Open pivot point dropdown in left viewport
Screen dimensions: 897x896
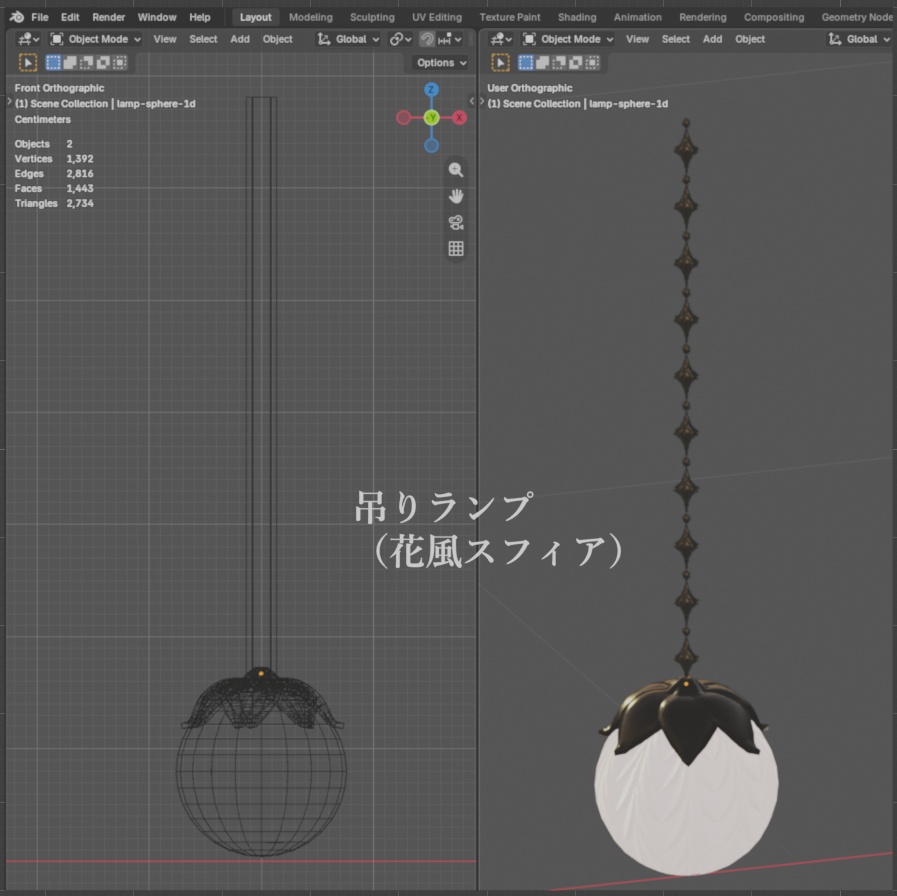click(400, 39)
